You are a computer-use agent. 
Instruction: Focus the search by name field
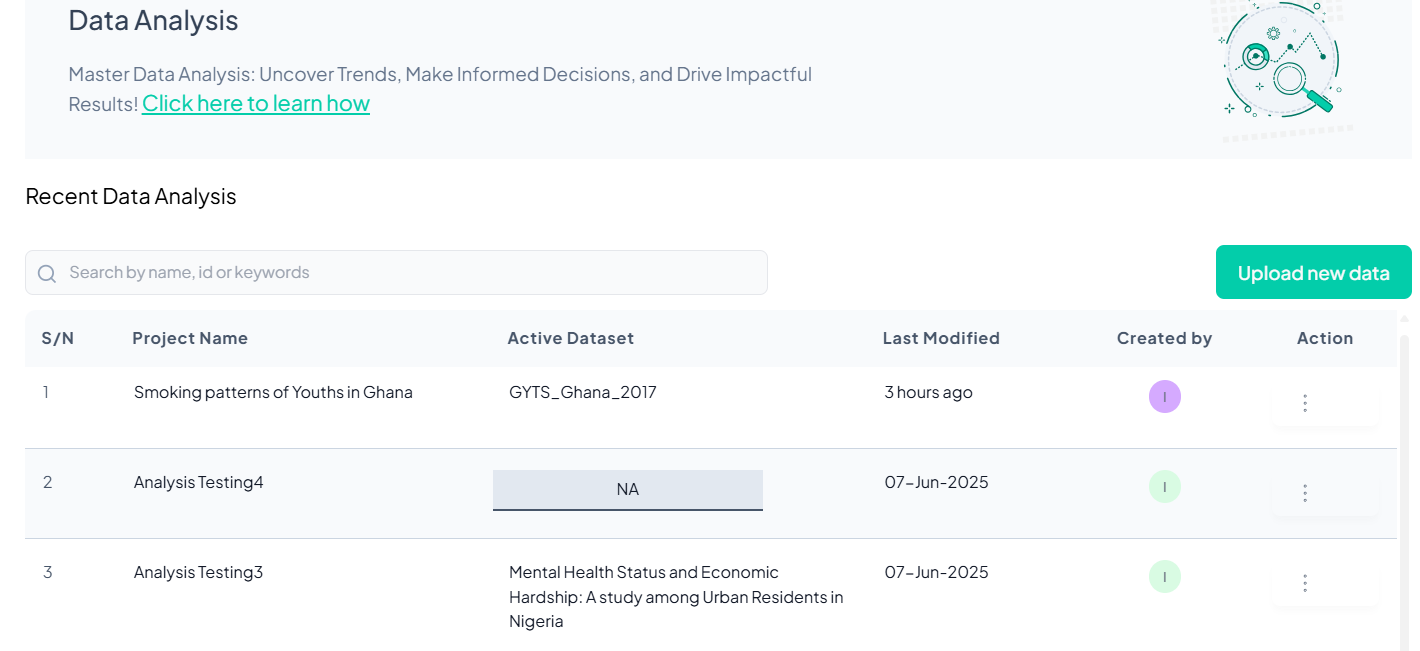pyautogui.click(x=410, y=273)
